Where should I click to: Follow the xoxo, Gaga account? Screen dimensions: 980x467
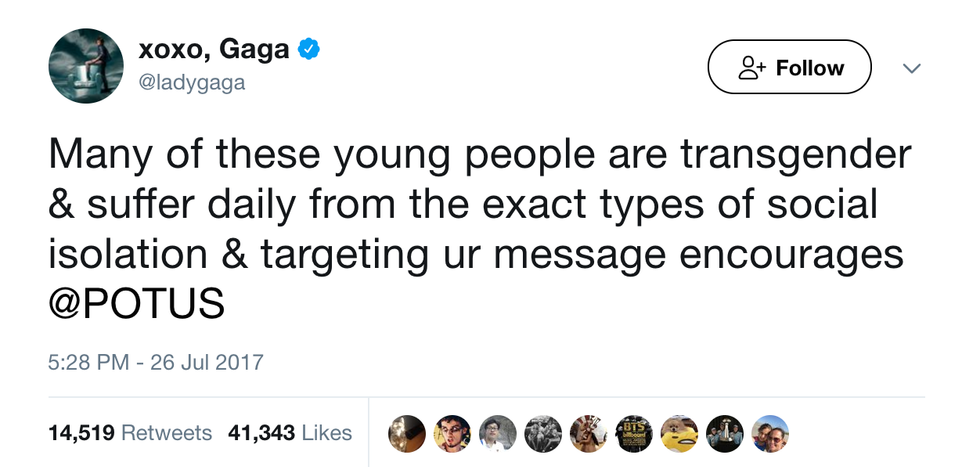tap(789, 68)
